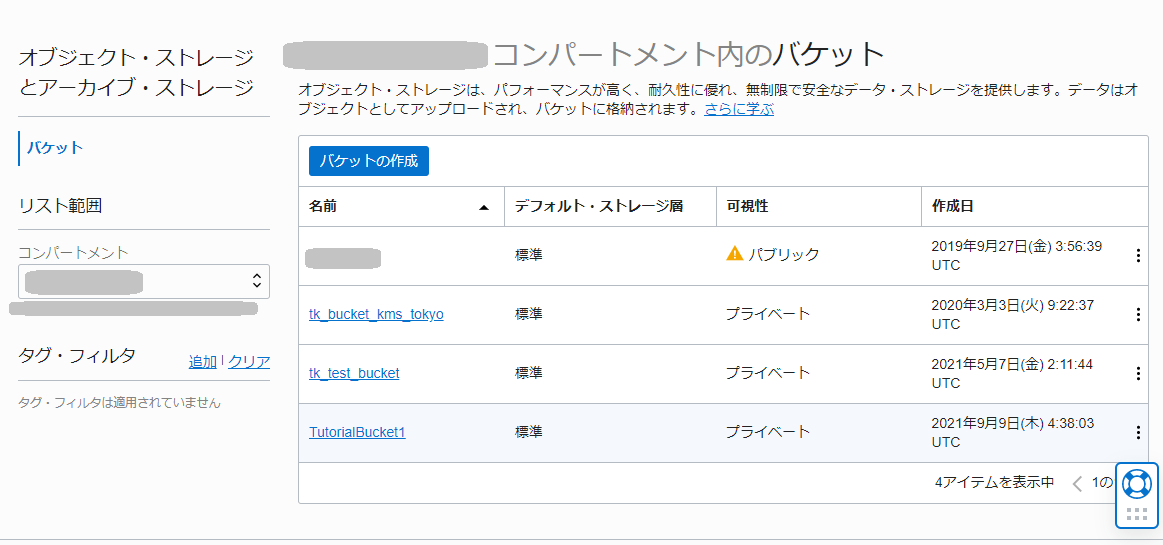1163x545 pixels.
Task: Click the バケットの作成 button
Action: click(369, 161)
